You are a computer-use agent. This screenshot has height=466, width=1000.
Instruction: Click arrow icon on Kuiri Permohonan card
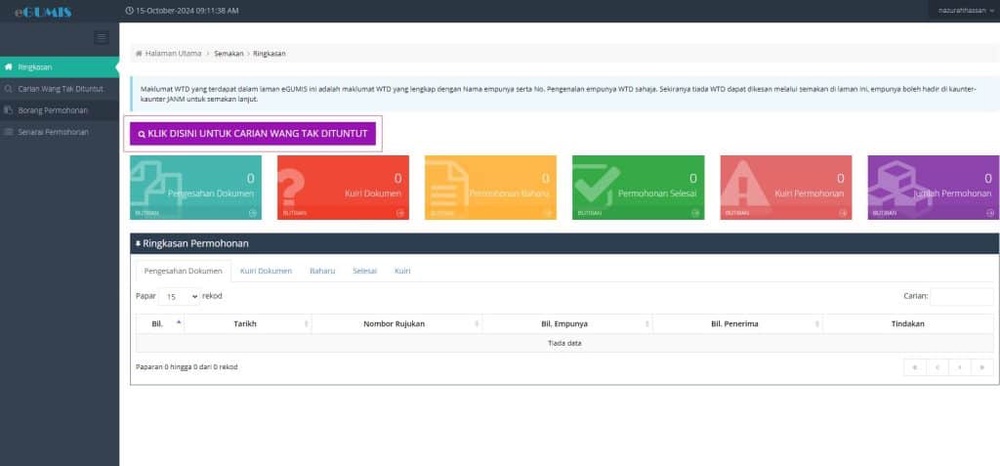843,213
